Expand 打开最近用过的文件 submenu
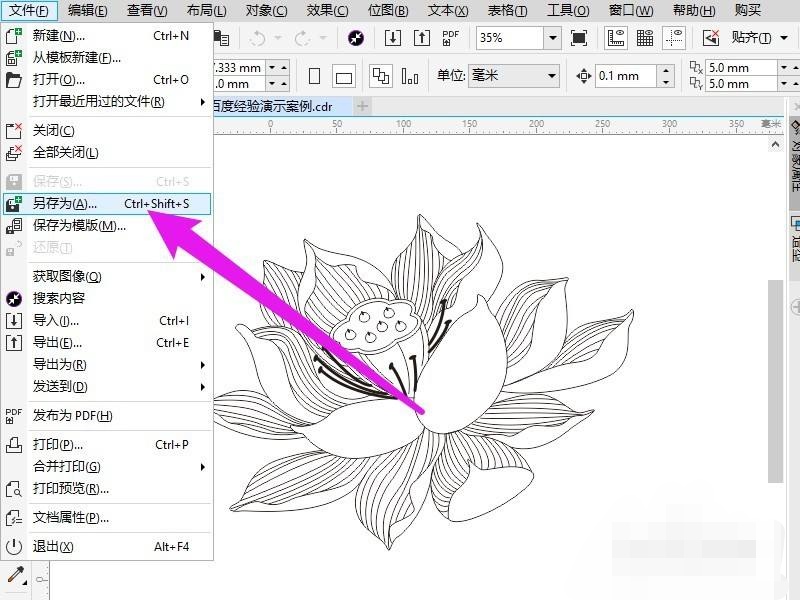 [203, 102]
